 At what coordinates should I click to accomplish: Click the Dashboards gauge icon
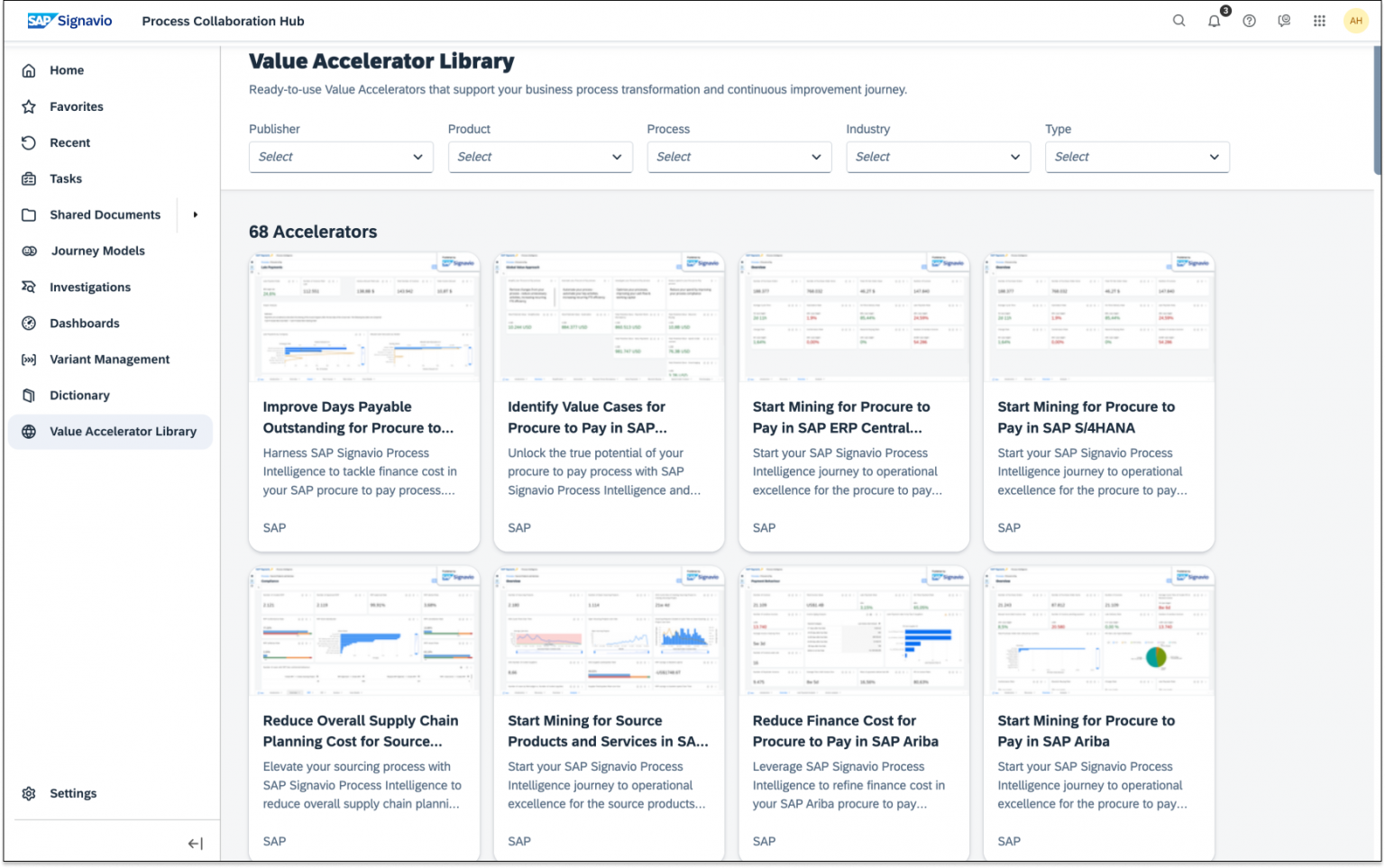29,323
